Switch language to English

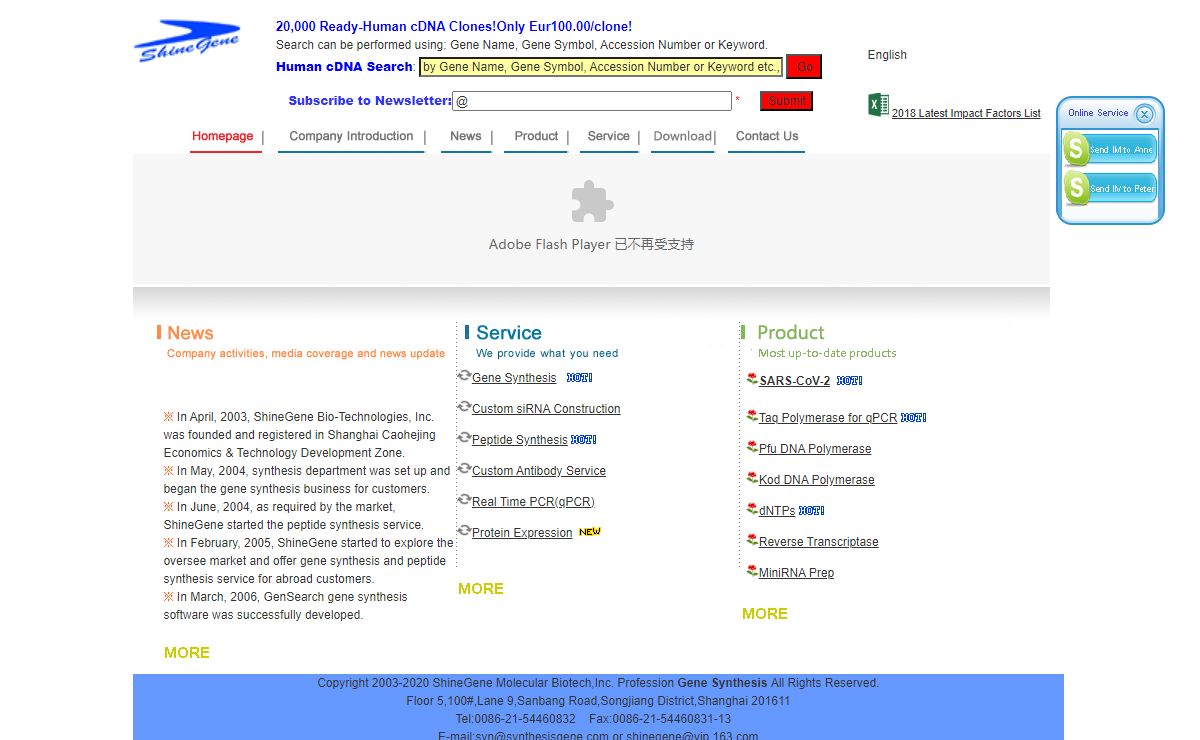point(887,55)
